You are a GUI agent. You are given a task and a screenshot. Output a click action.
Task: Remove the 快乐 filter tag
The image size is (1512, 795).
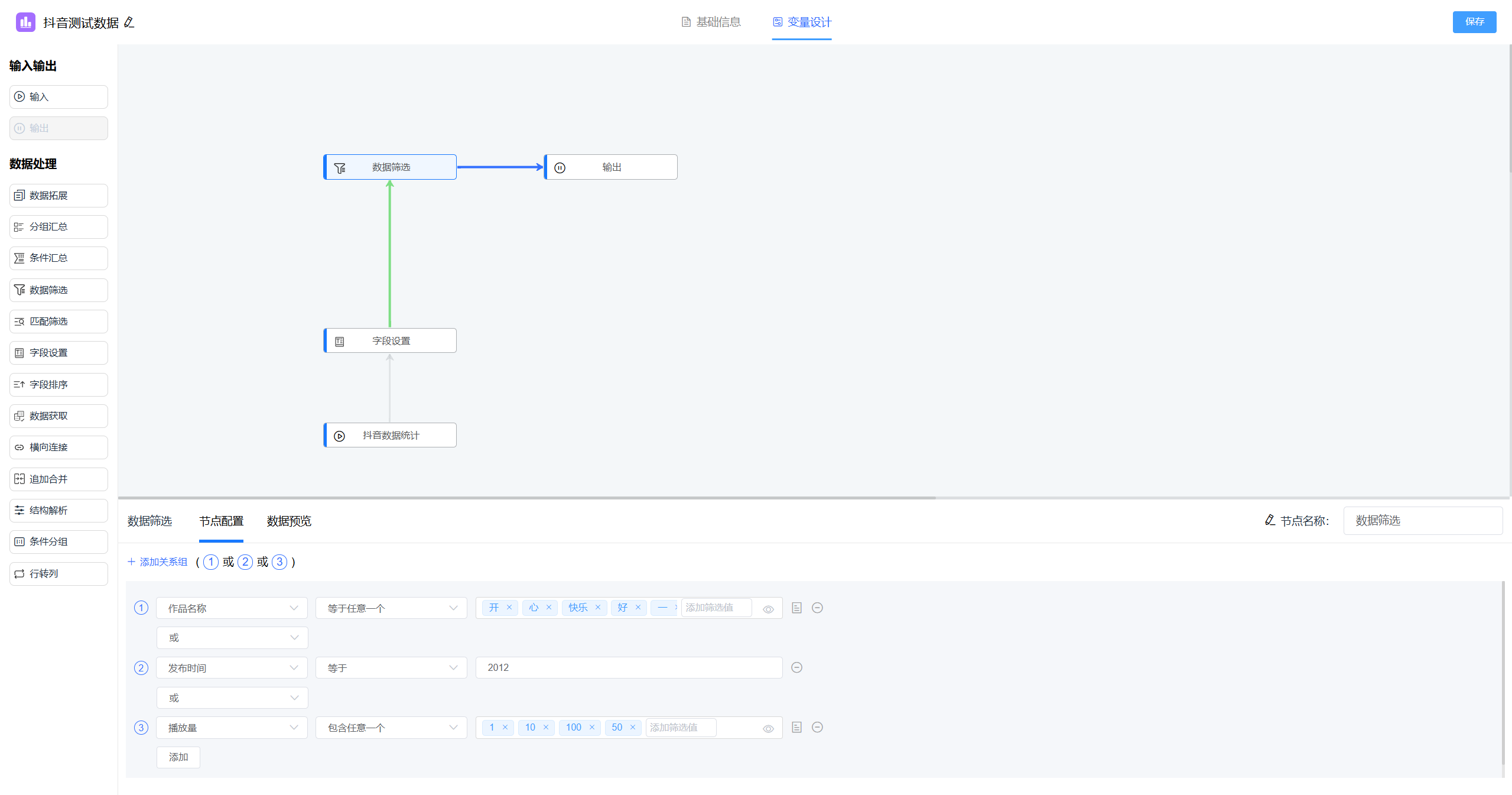pyautogui.click(x=597, y=608)
